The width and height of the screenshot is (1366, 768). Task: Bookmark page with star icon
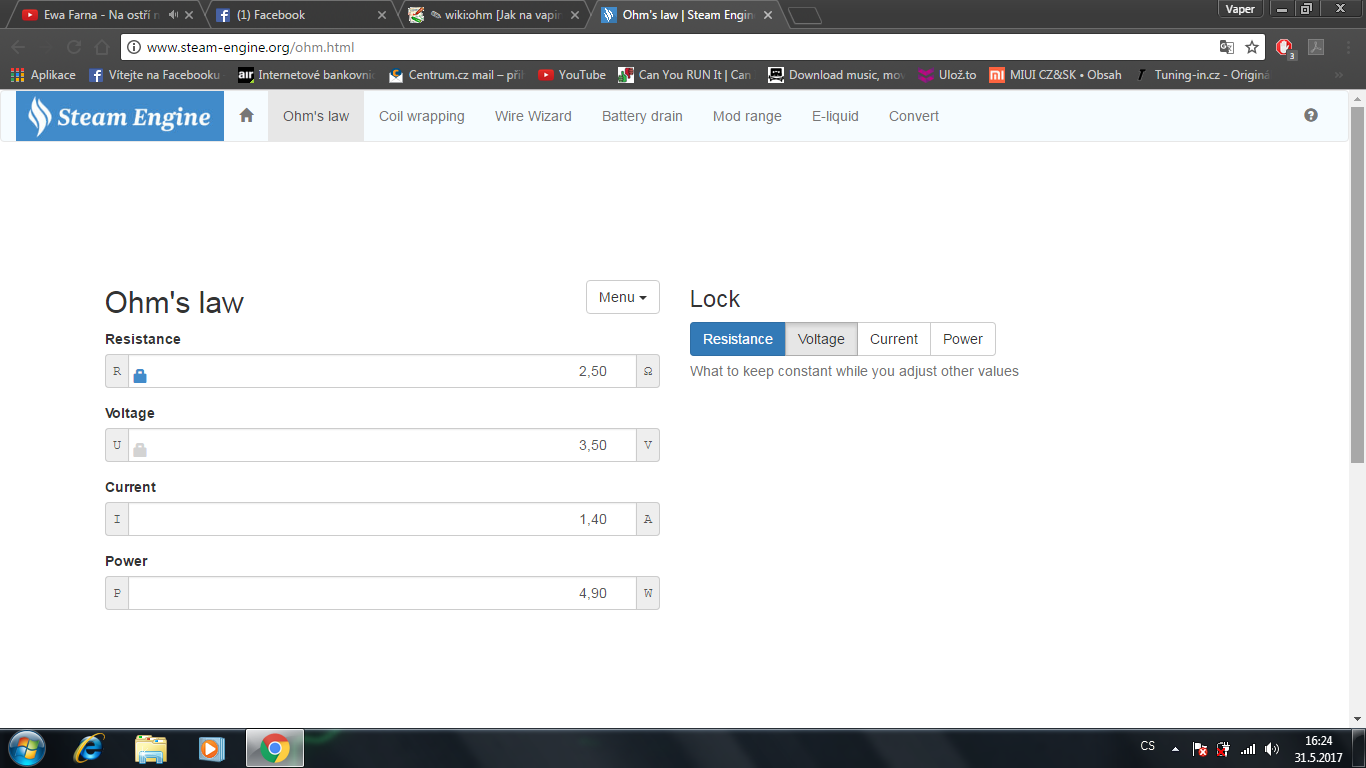tap(1252, 47)
